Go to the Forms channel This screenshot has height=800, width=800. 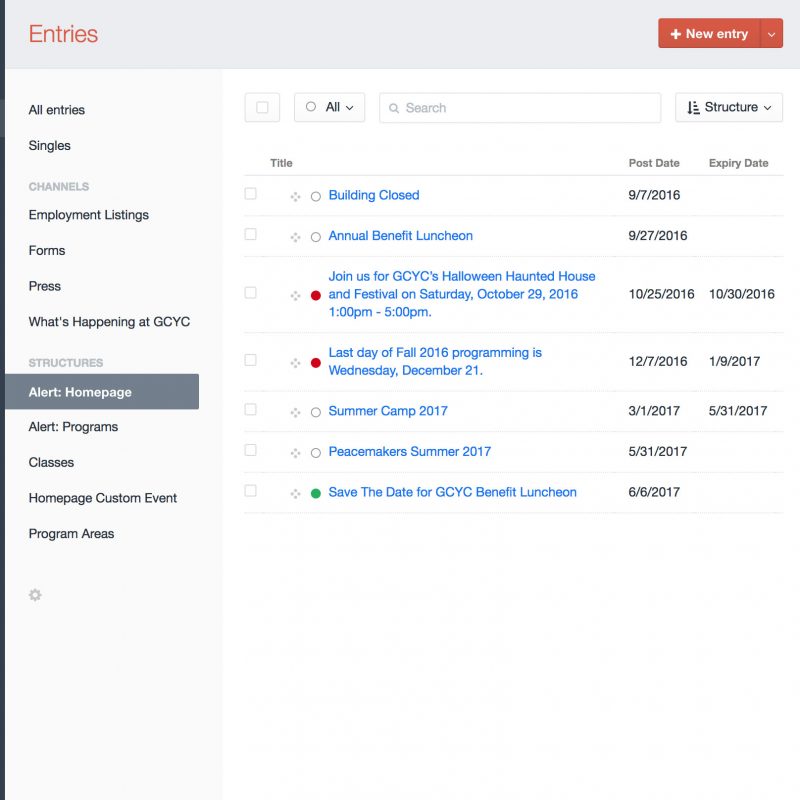click(x=47, y=251)
